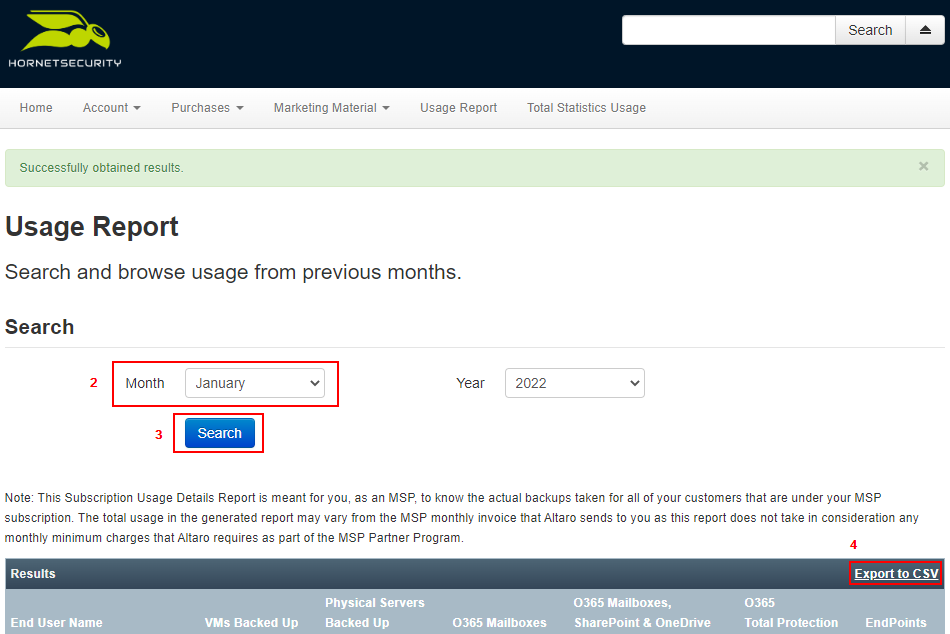Open the Month dropdown showing January
Image resolution: width=950 pixels, height=634 pixels.
pyautogui.click(x=254, y=383)
